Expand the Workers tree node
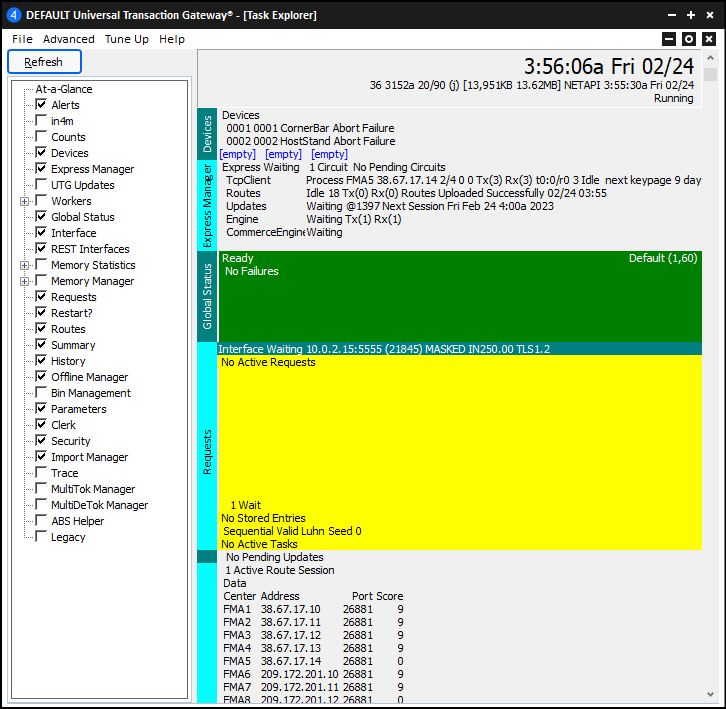The width and height of the screenshot is (726, 709). click(25, 201)
